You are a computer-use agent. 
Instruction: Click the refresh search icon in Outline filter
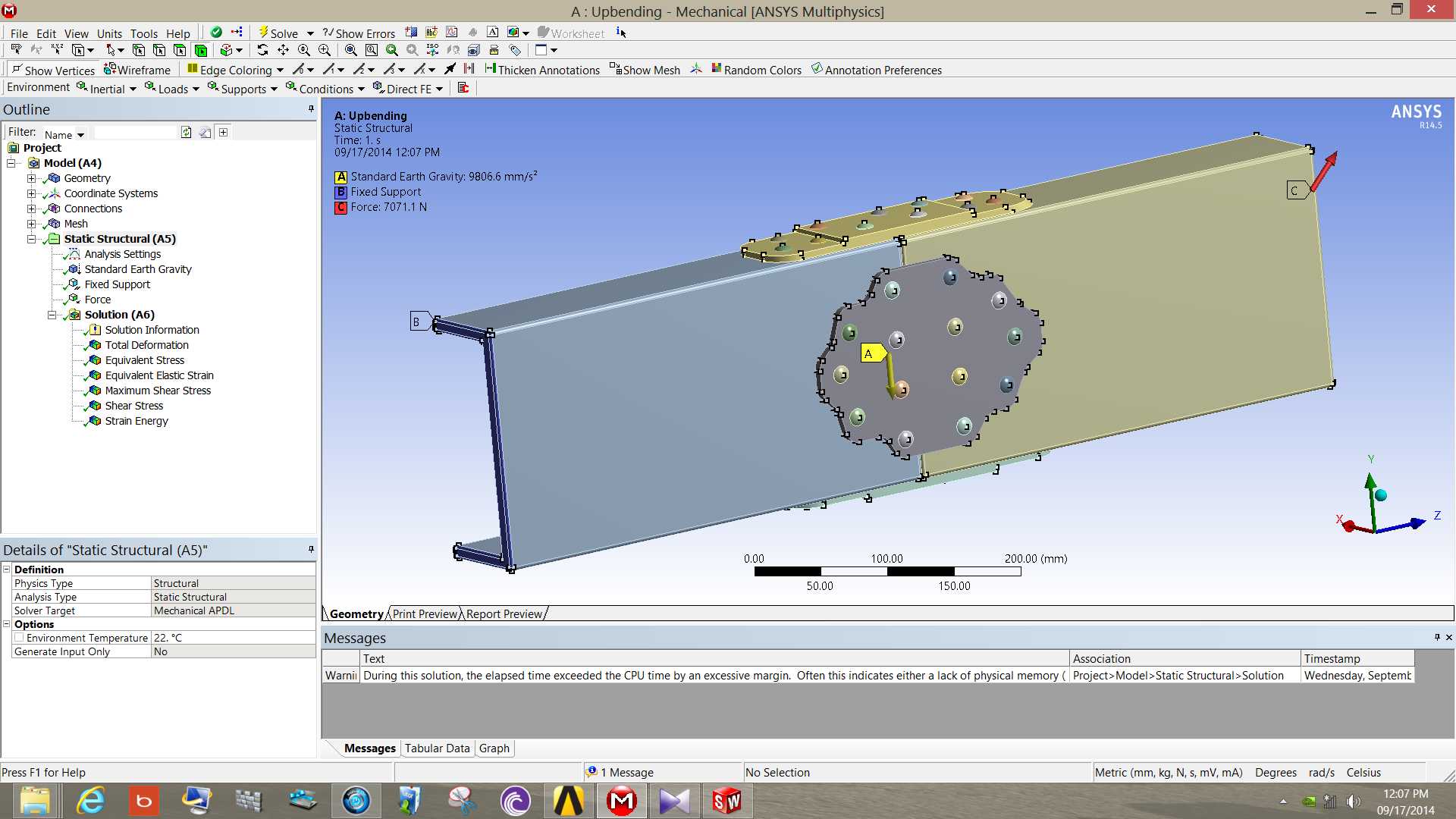click(x=187, y=132)
